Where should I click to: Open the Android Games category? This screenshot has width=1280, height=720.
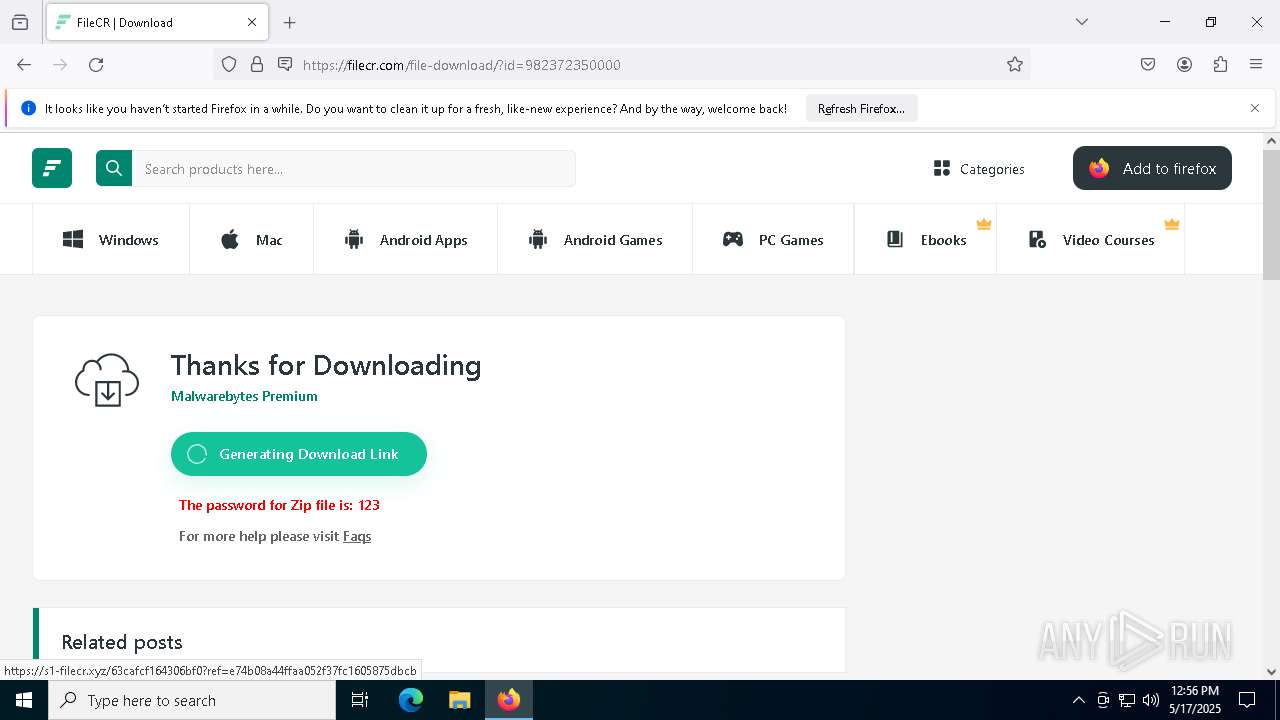pyautogui.click(x=595, y=240)
